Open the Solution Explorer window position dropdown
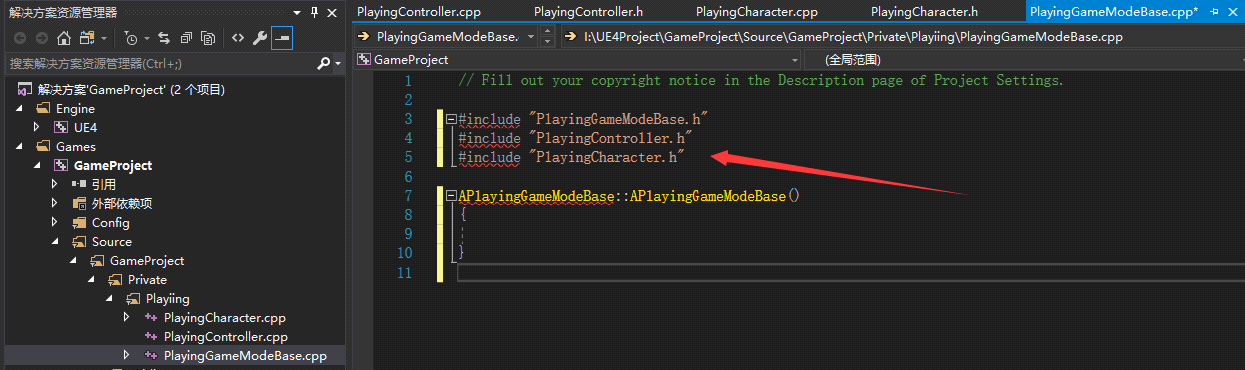This screenshot has height=370, width=1245. 296,12
